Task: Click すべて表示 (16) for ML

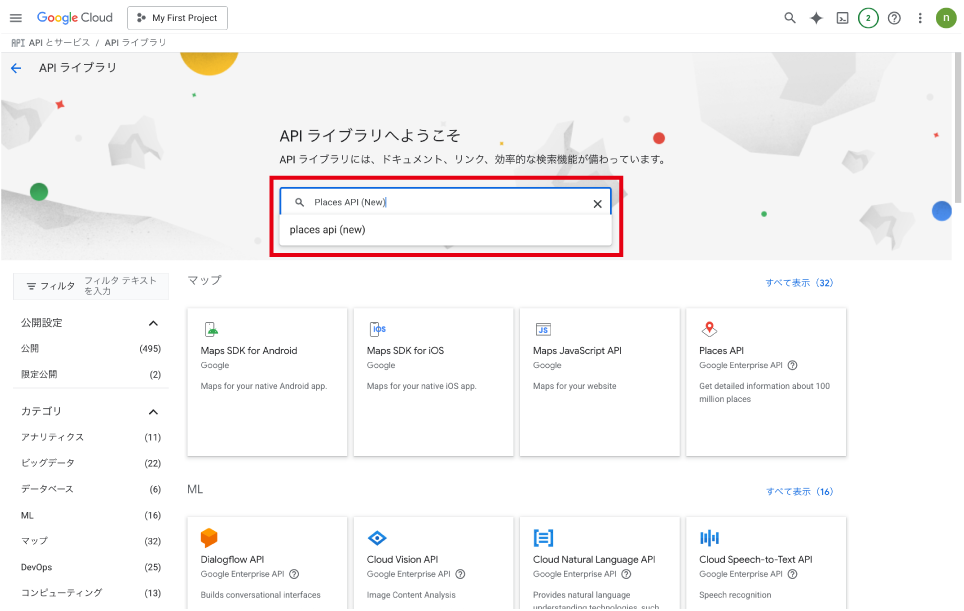Action: click(x=799, y=492)
